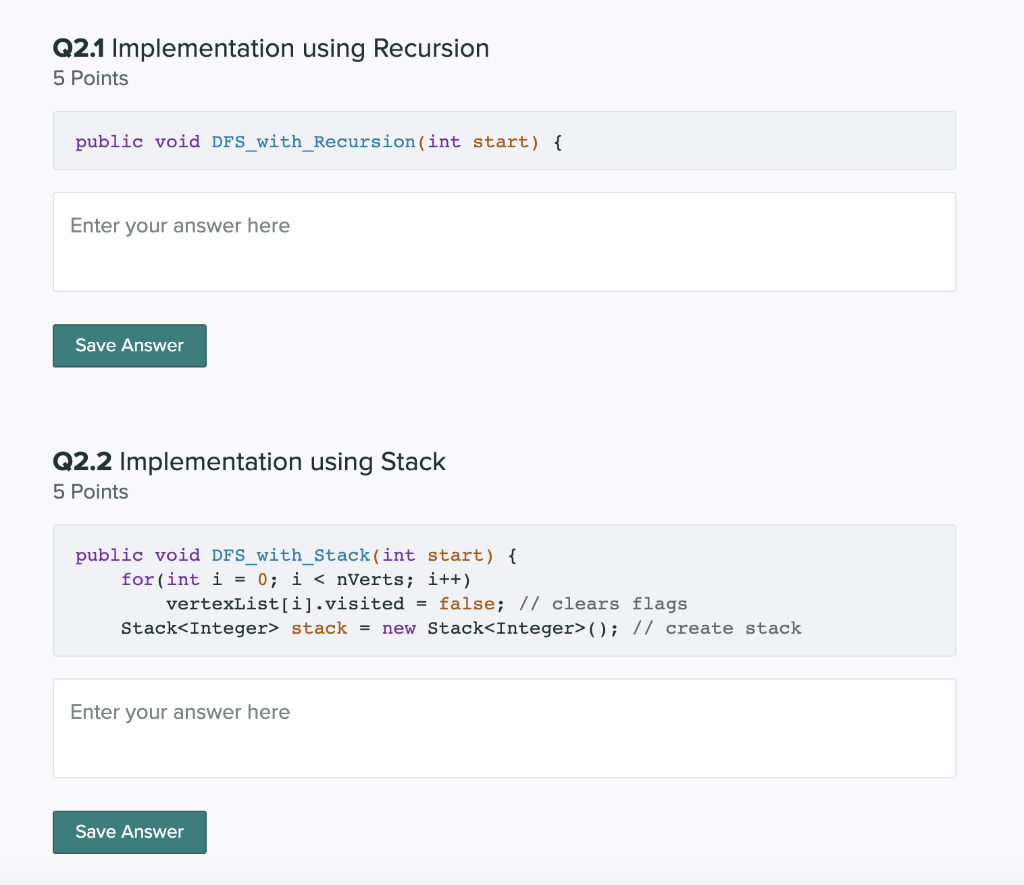Click the 5 Points label under Q2.1
This screenshot has height=885, width=1024.
(x=91, y=78)
